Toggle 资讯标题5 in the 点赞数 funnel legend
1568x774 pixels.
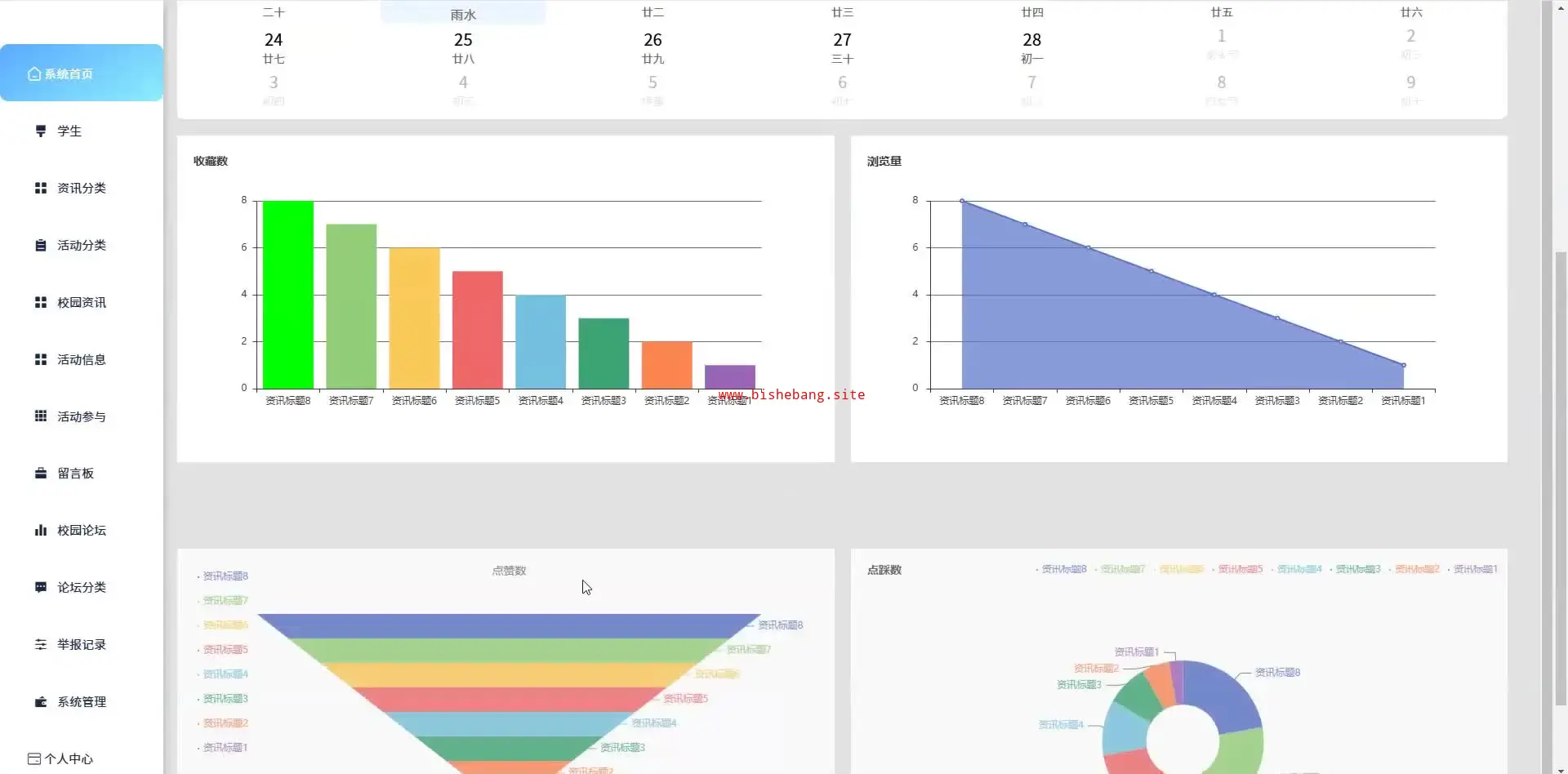coord(223,650)
